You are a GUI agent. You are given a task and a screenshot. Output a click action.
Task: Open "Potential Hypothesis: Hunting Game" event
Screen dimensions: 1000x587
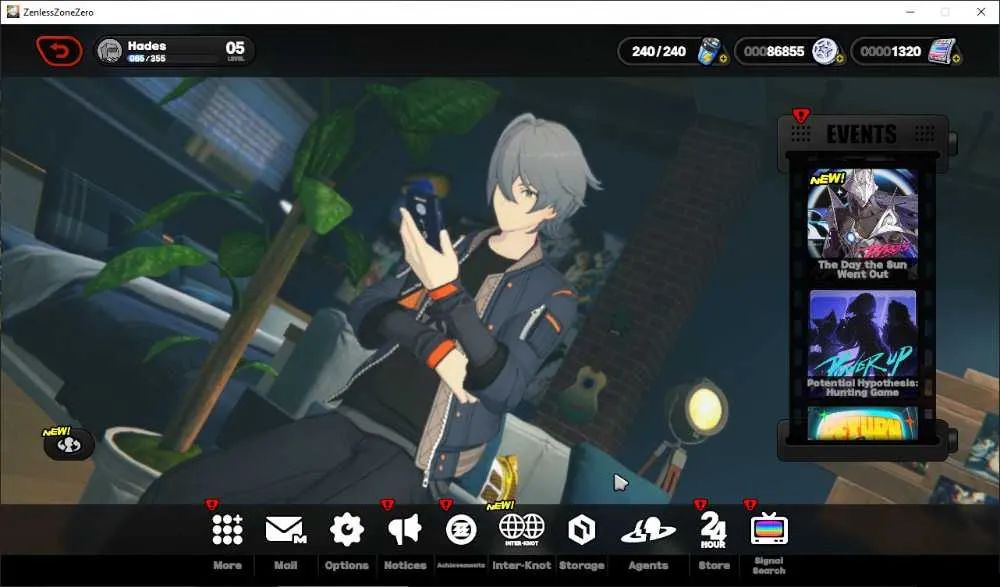pos(862,345)
